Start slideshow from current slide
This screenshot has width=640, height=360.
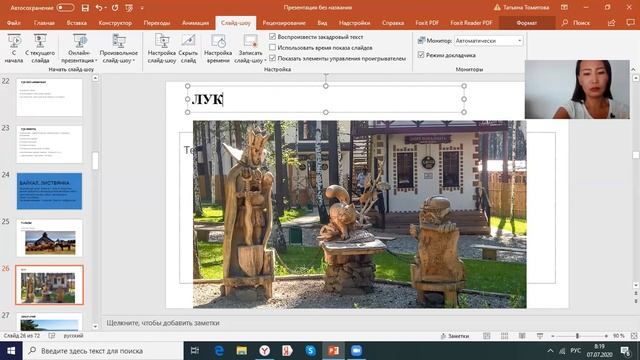click(40, 48)
